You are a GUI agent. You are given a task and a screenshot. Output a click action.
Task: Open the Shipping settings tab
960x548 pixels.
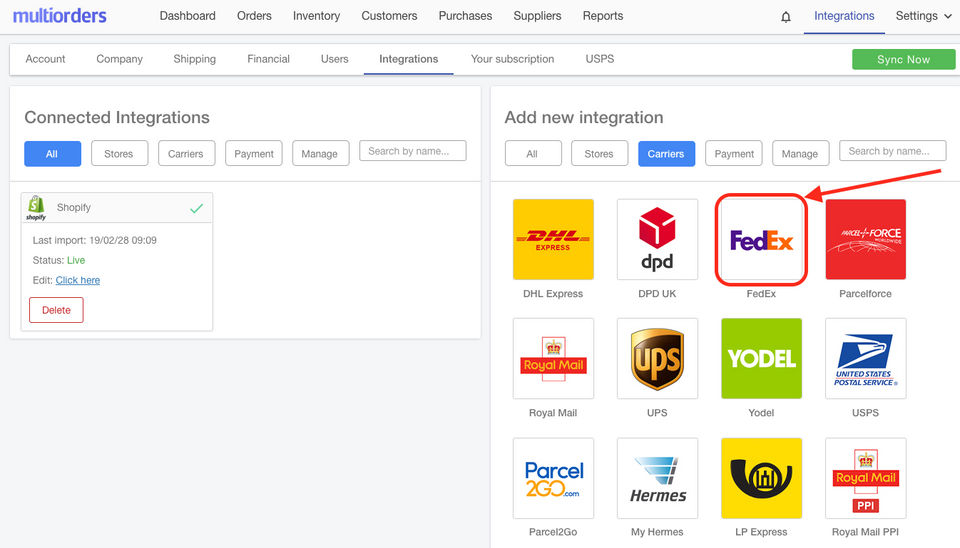(195, 59)
